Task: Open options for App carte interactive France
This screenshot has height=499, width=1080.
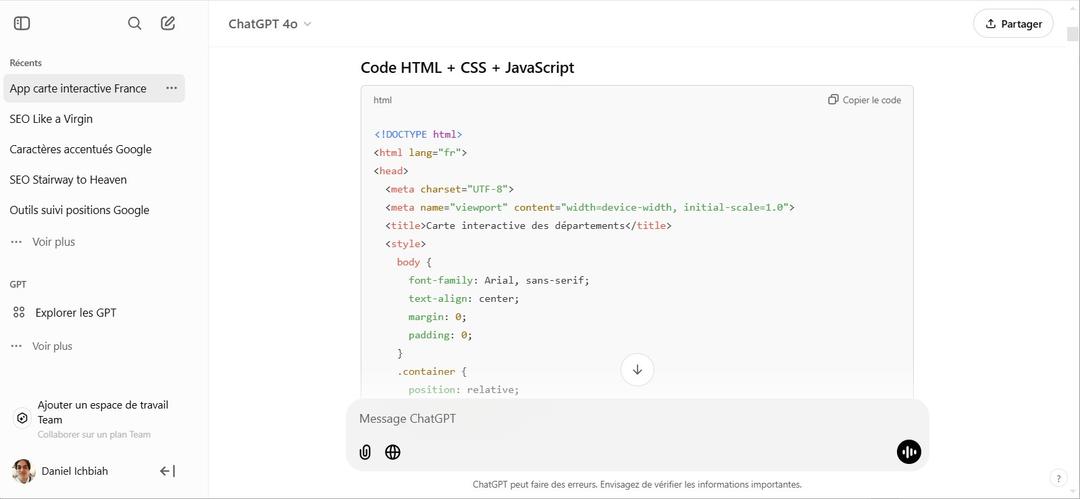Action: [172, 88]
